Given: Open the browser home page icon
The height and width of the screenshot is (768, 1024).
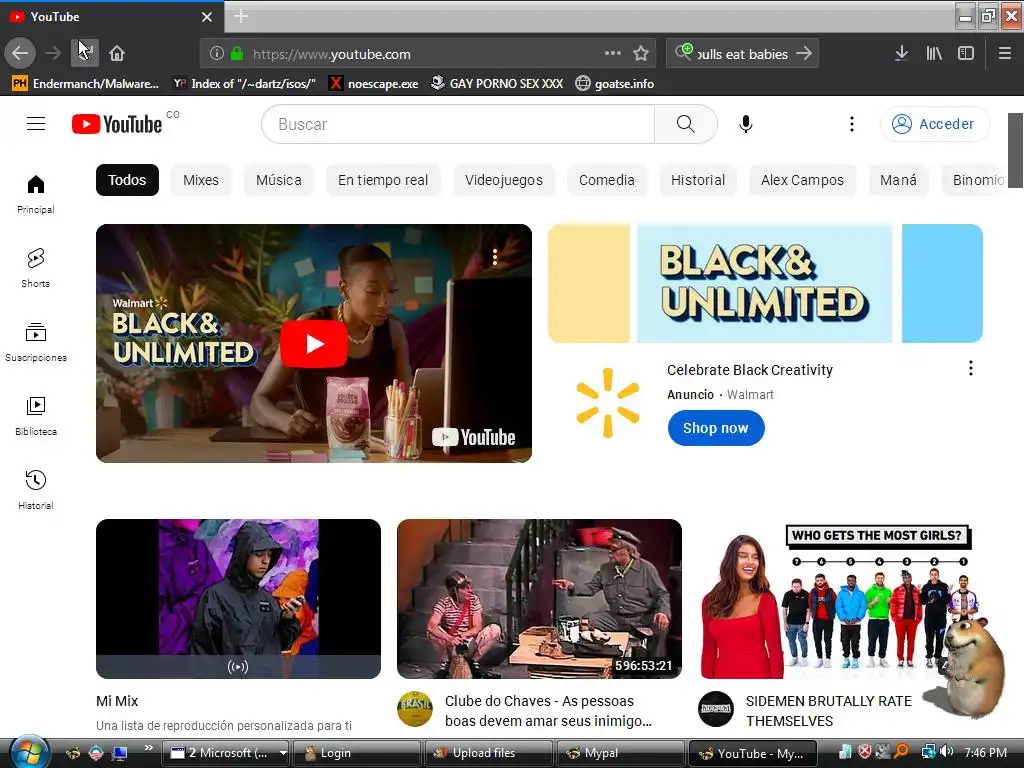Looking at the screenshot, I should click(x=117, y=54).
